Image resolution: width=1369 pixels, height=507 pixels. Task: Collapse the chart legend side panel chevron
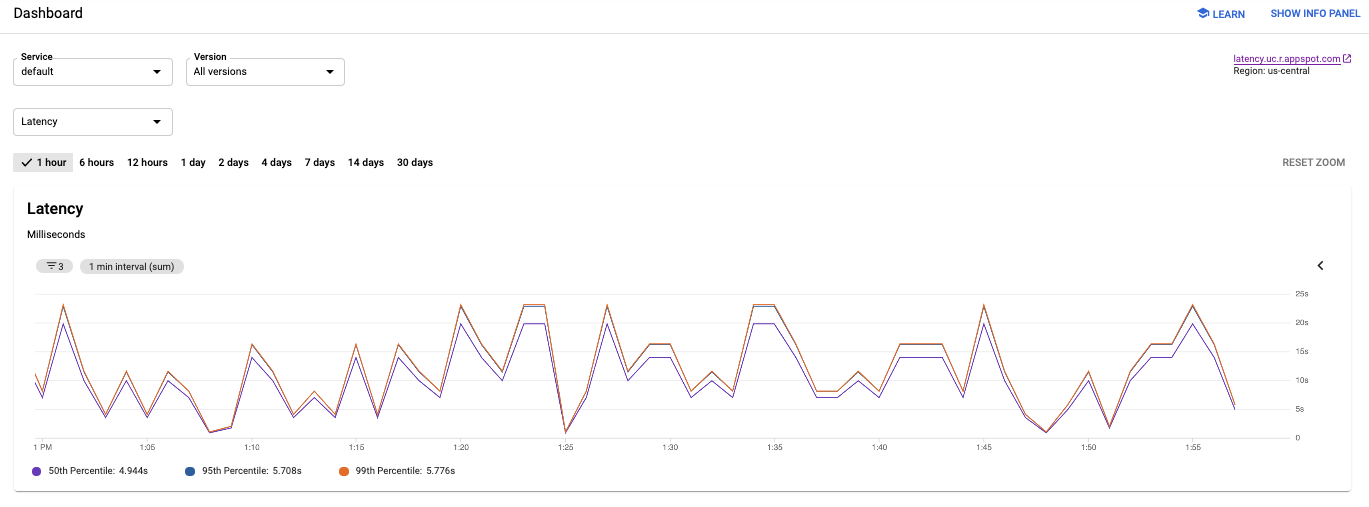coord(1320,266)
